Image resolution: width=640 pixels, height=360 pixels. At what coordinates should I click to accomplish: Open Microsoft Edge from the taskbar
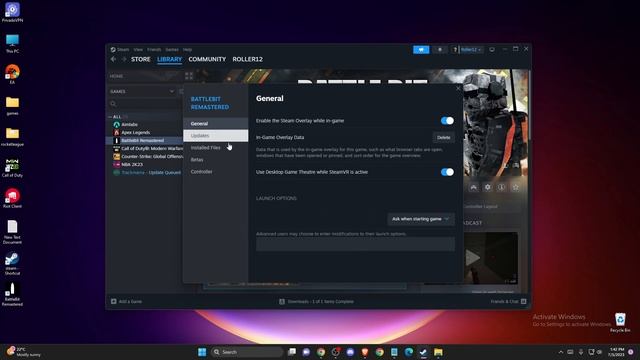tap(409, 352)
